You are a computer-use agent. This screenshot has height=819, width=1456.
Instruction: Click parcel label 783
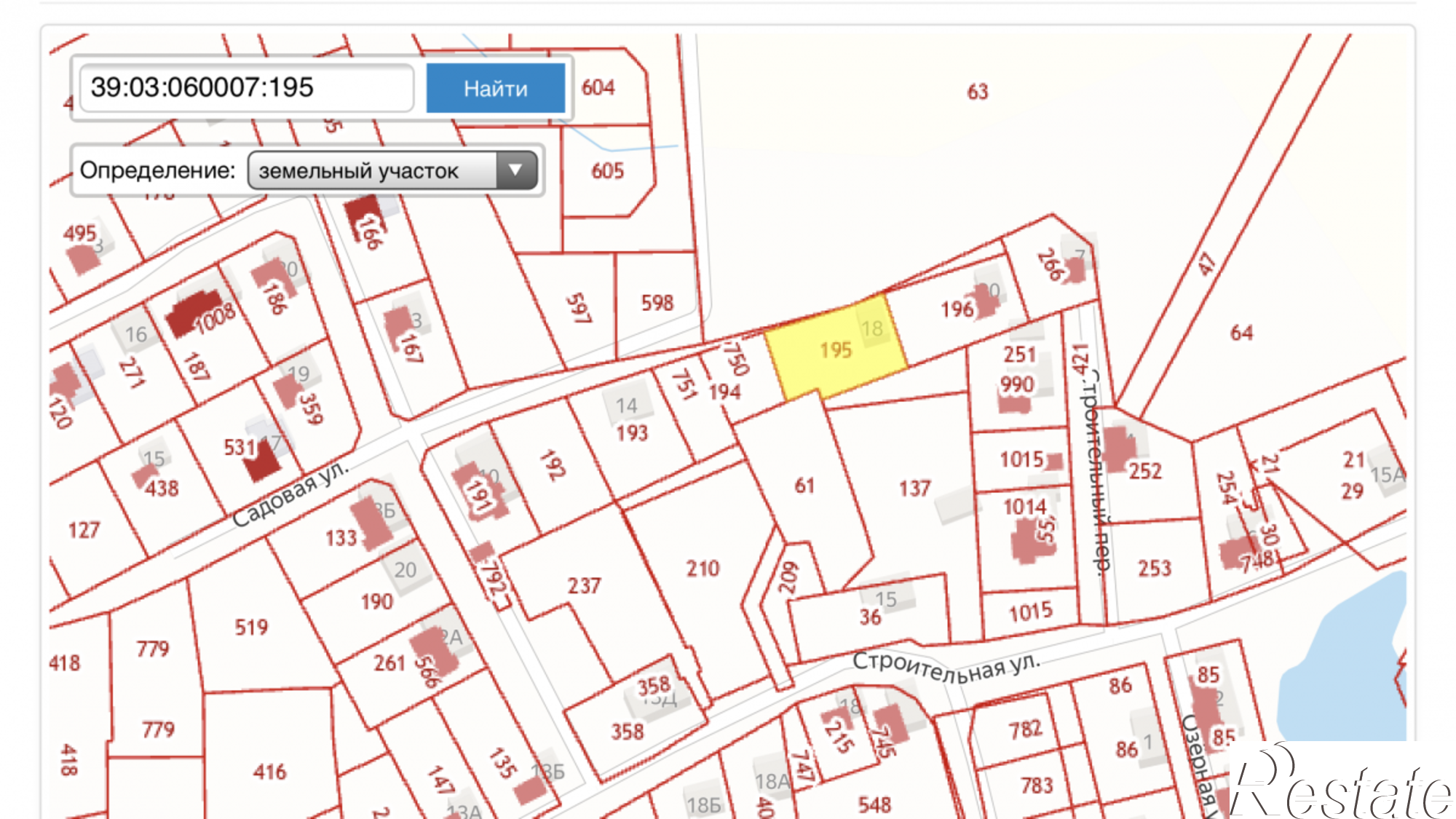[1037, 785]
